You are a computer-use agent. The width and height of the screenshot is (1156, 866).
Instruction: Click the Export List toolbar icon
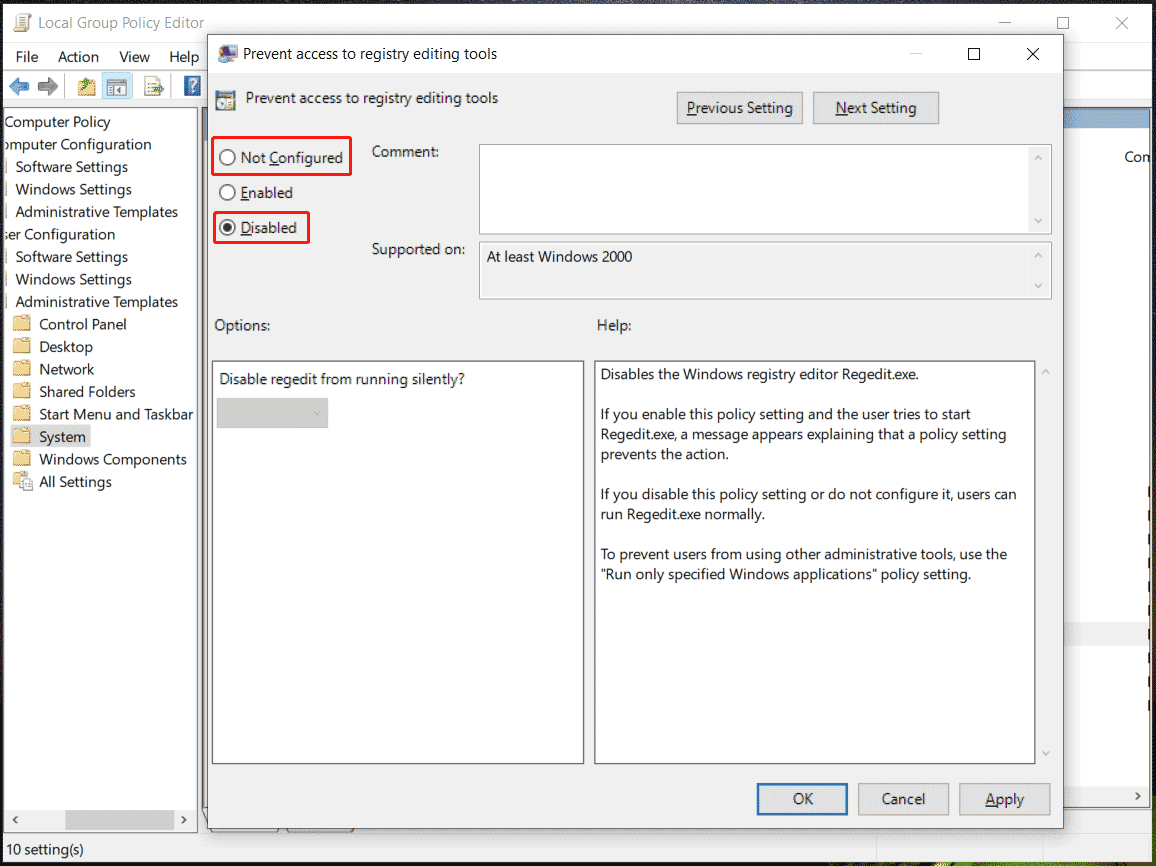[x=153, y=86]
